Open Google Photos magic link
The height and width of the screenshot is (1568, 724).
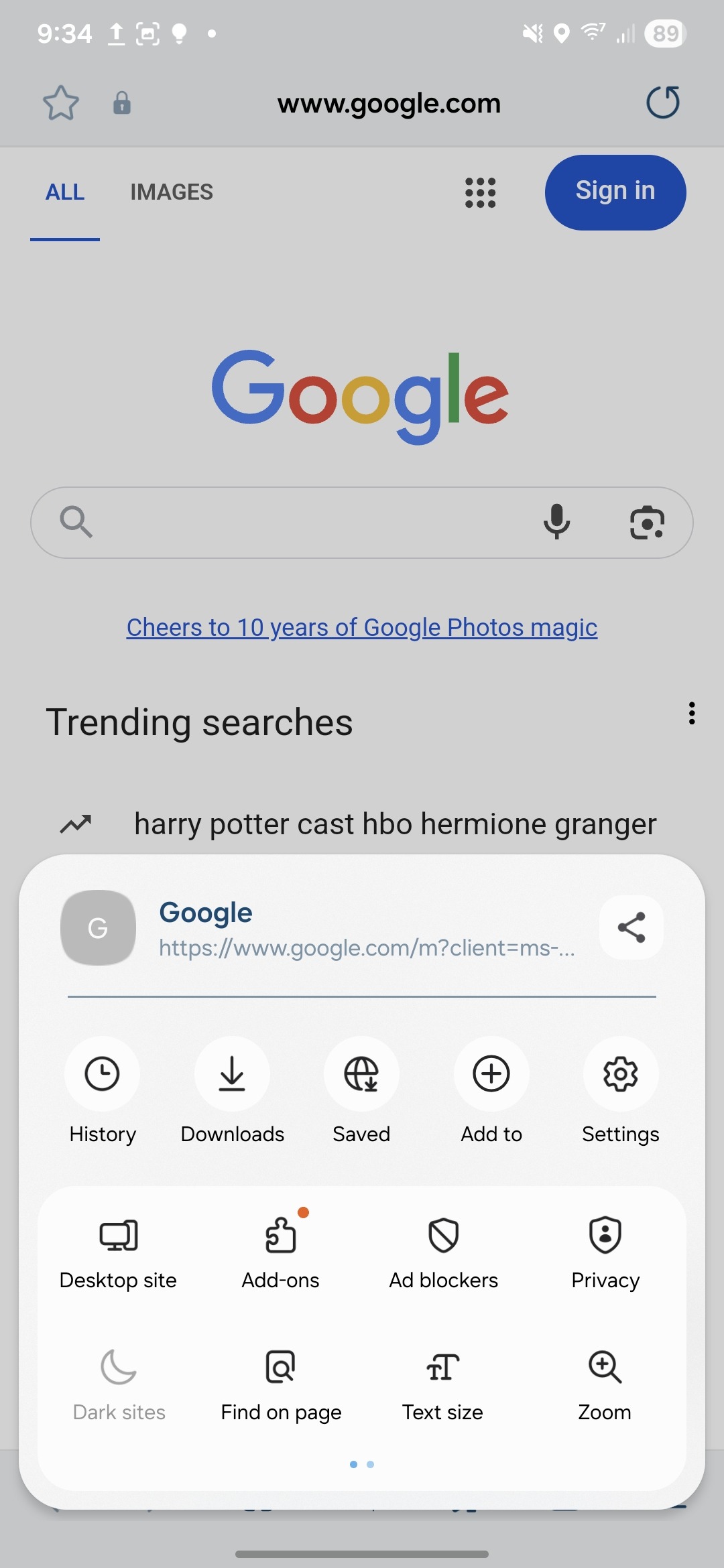[362, 628]
